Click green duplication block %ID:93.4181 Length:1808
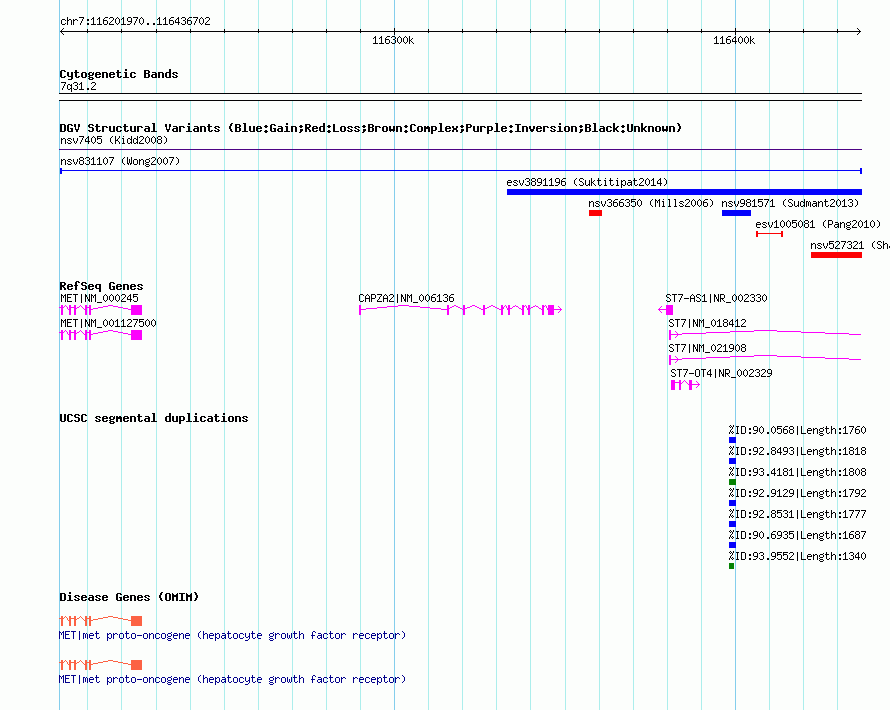The image size is (890, 710). click(732, 482)
